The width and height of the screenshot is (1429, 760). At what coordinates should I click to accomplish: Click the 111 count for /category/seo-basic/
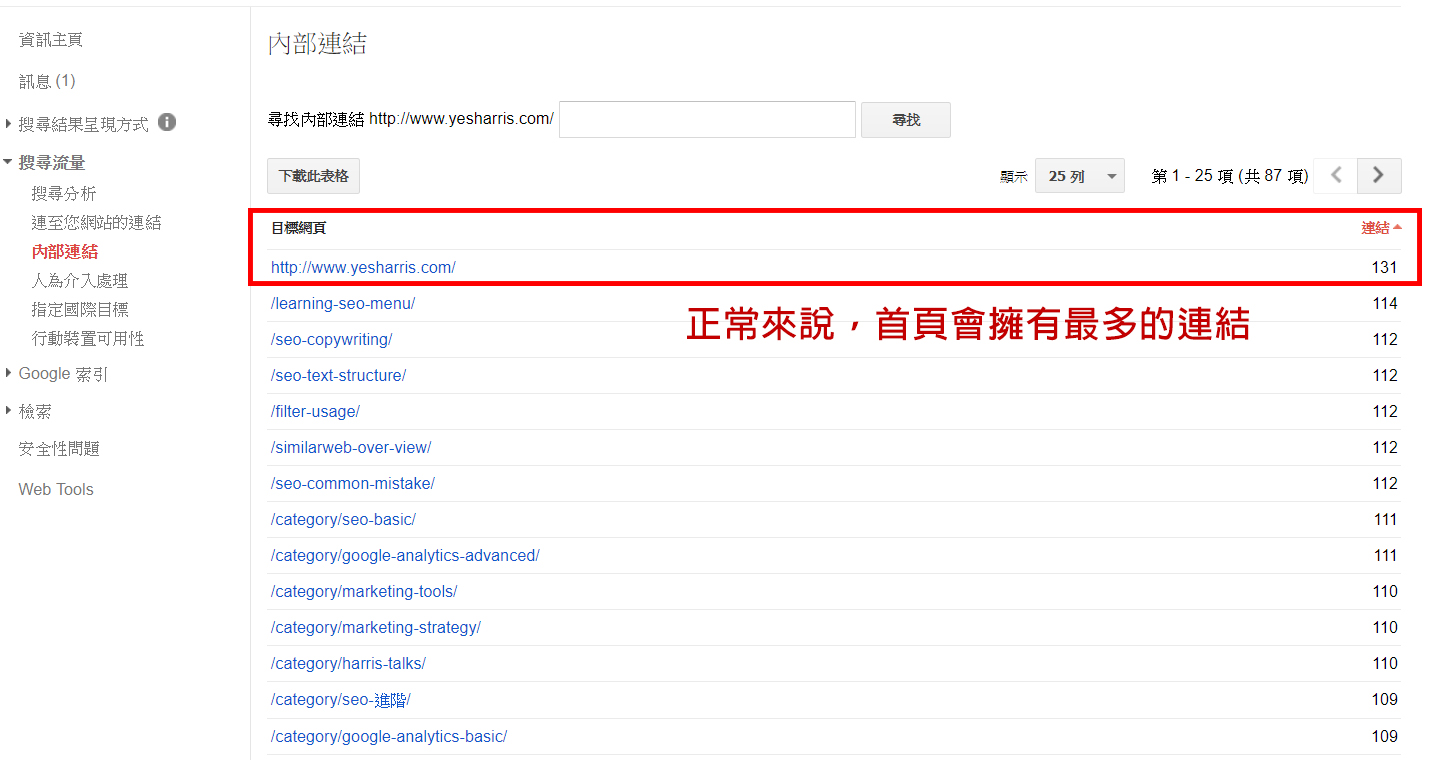tap(1385, 520)
